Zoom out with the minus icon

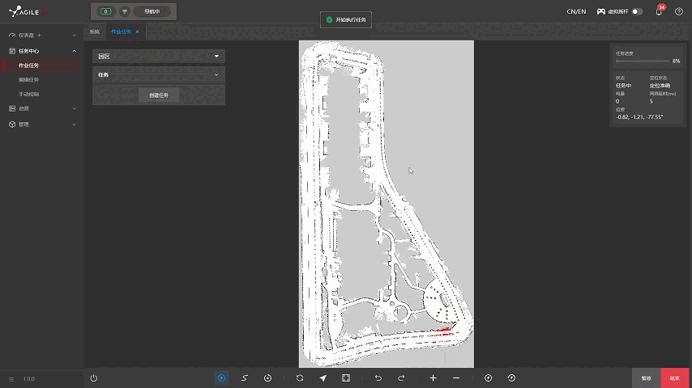(456, 378)
